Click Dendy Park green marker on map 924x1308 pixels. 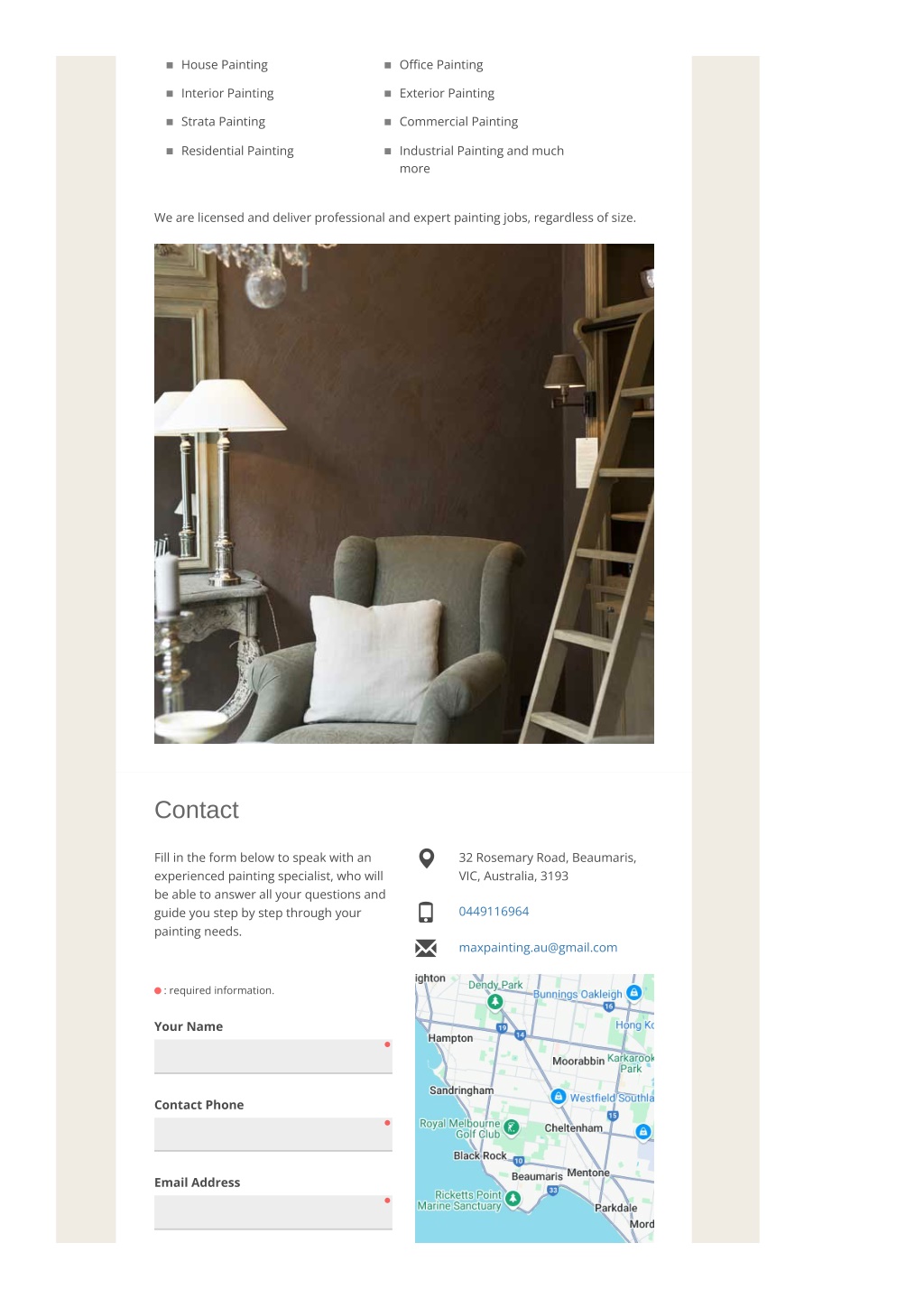pos(494,1001)
